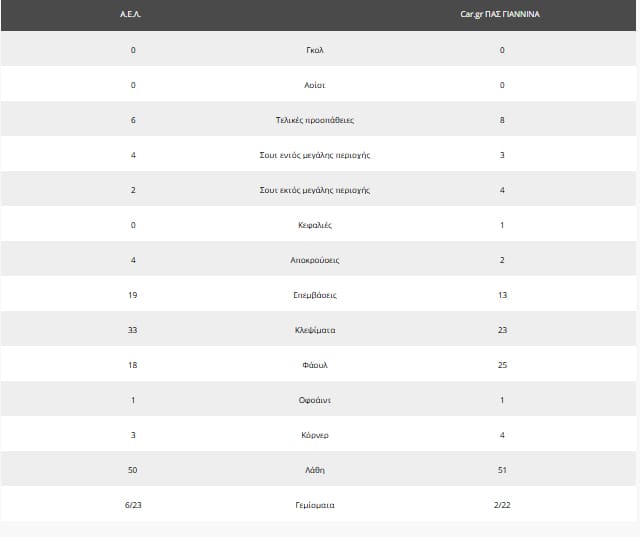Click the Car.gr ΠΑΣ ΓΙΑΝΝΙΝΑ column header
This screenshot has height=537, width=640.
(501, 15)
